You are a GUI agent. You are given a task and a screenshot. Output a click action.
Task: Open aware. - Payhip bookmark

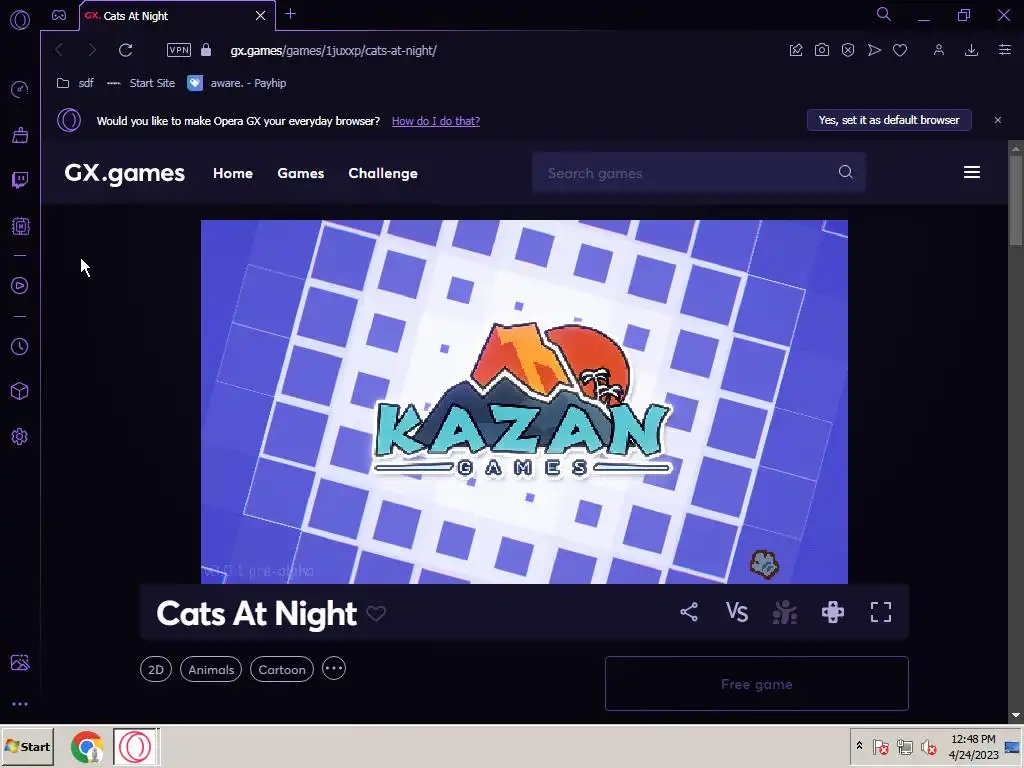point(237,83)
